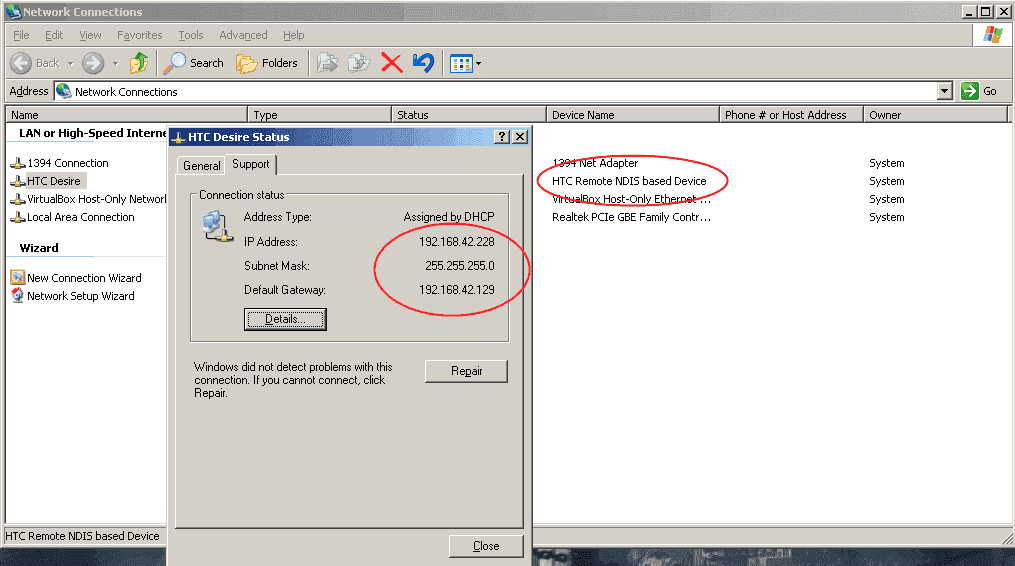1015x566 pixels.
Task: Sort by Phone # or Host Address header
Action: click(792, 115)
